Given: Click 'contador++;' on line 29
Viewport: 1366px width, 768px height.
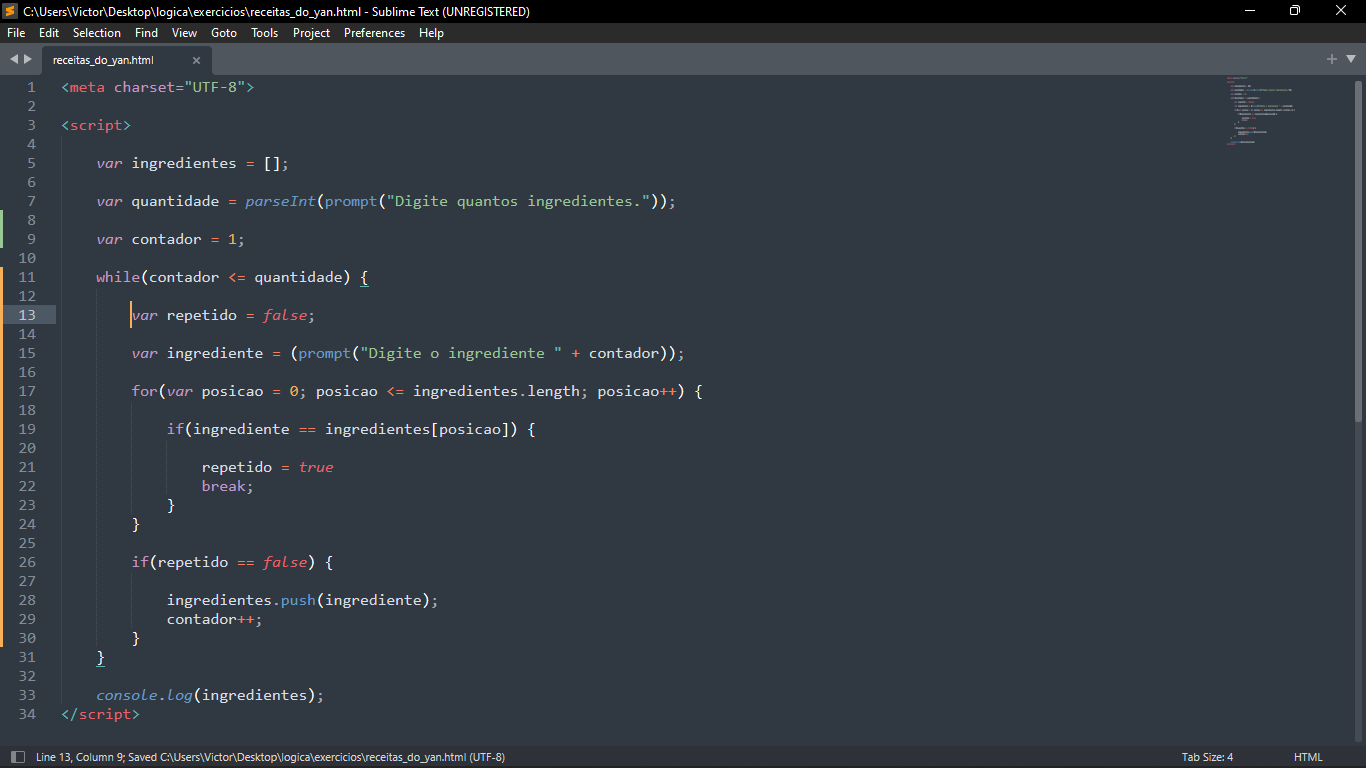Looking at the screenshot, I should pyautogui.click(x=215, y=619).
